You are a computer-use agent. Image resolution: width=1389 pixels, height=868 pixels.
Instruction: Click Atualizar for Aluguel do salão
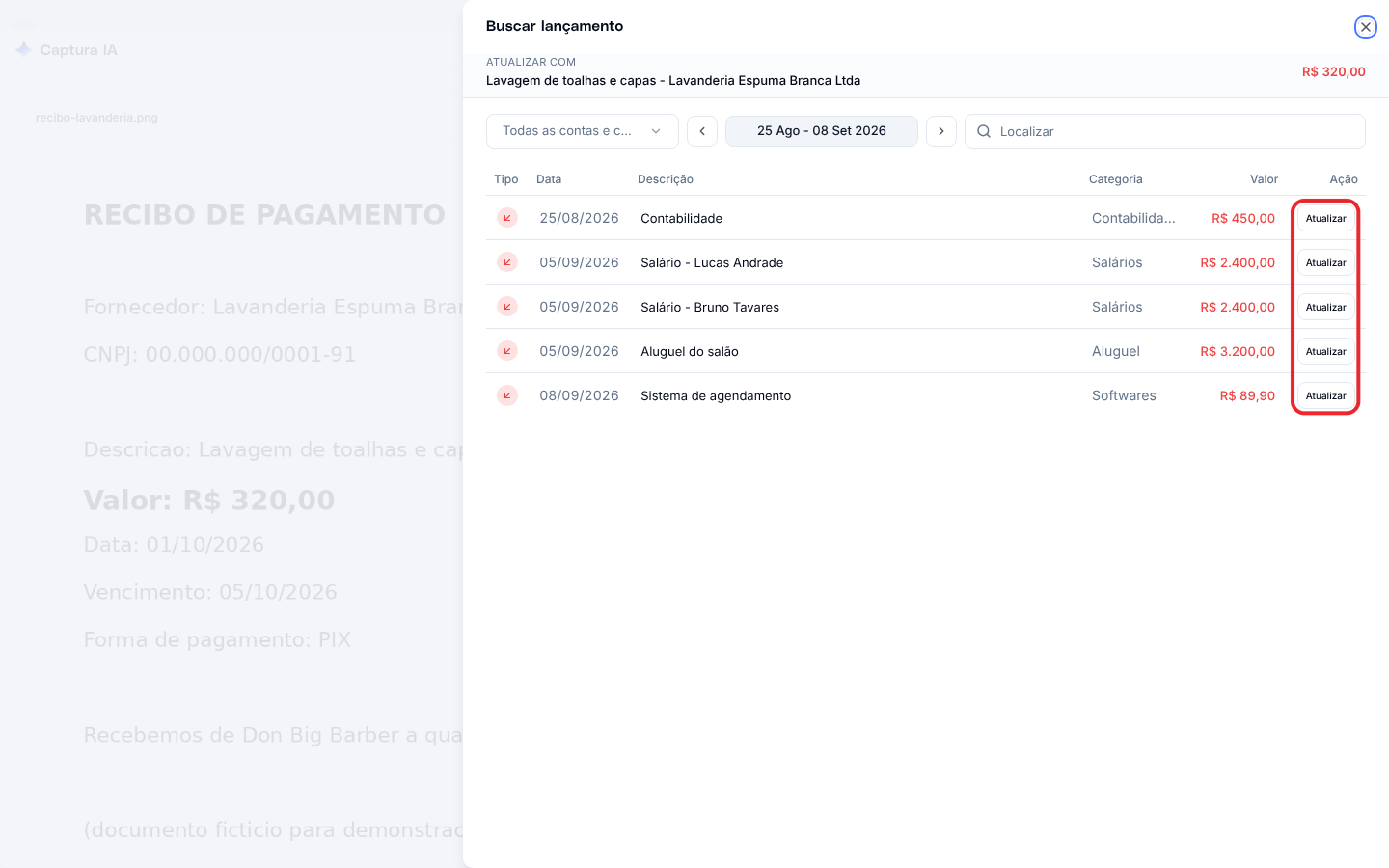(1325, 351)
